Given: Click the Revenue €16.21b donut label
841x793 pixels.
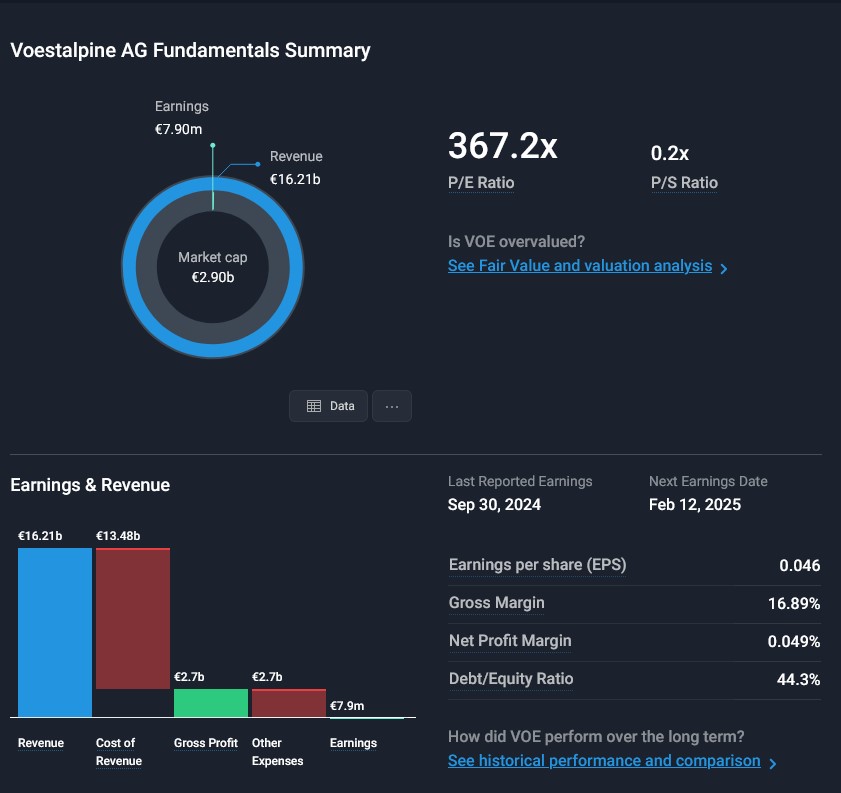Looking at the screenshot, I should click(x=296, y=168).
